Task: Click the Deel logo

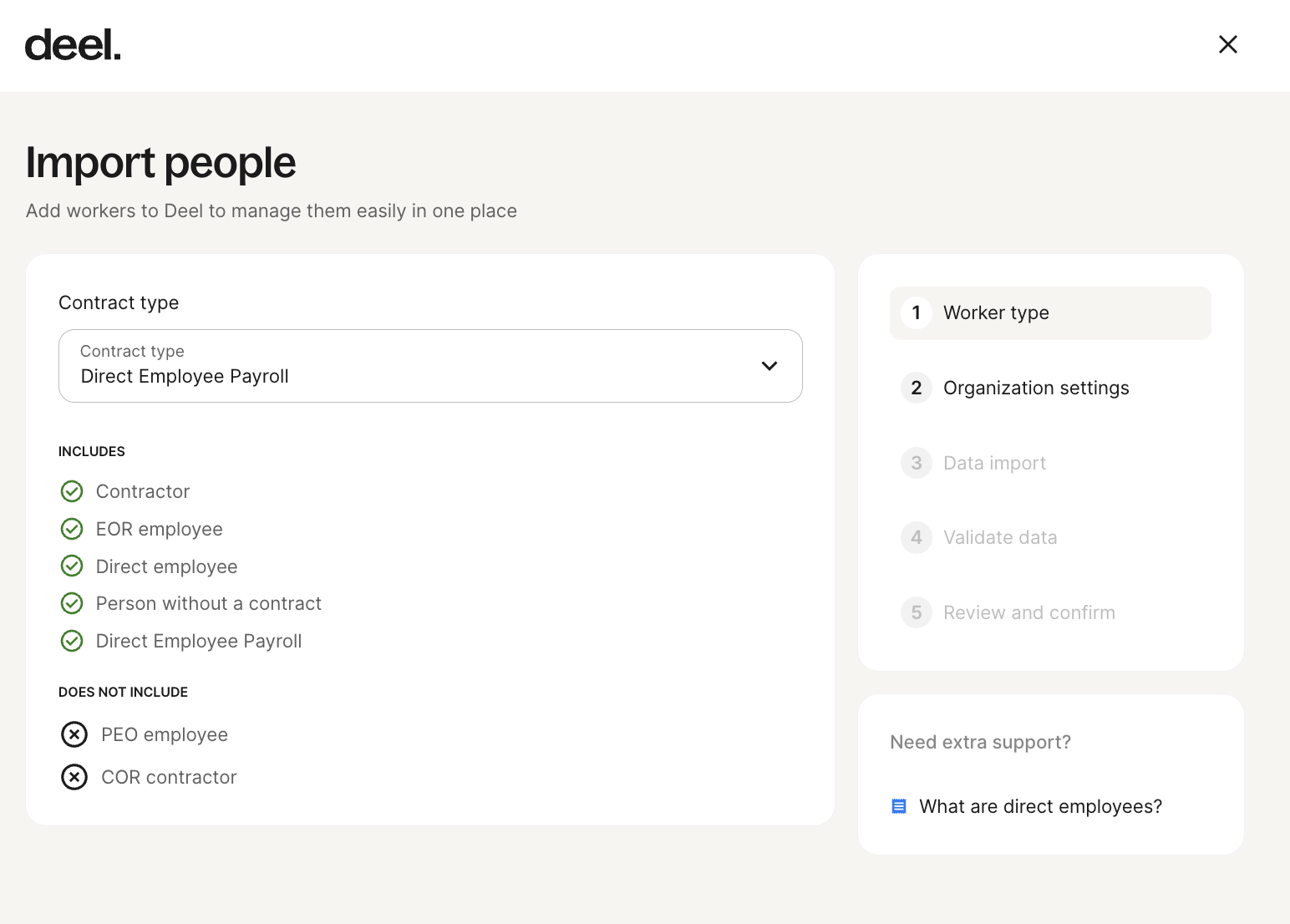Action: 73,45
